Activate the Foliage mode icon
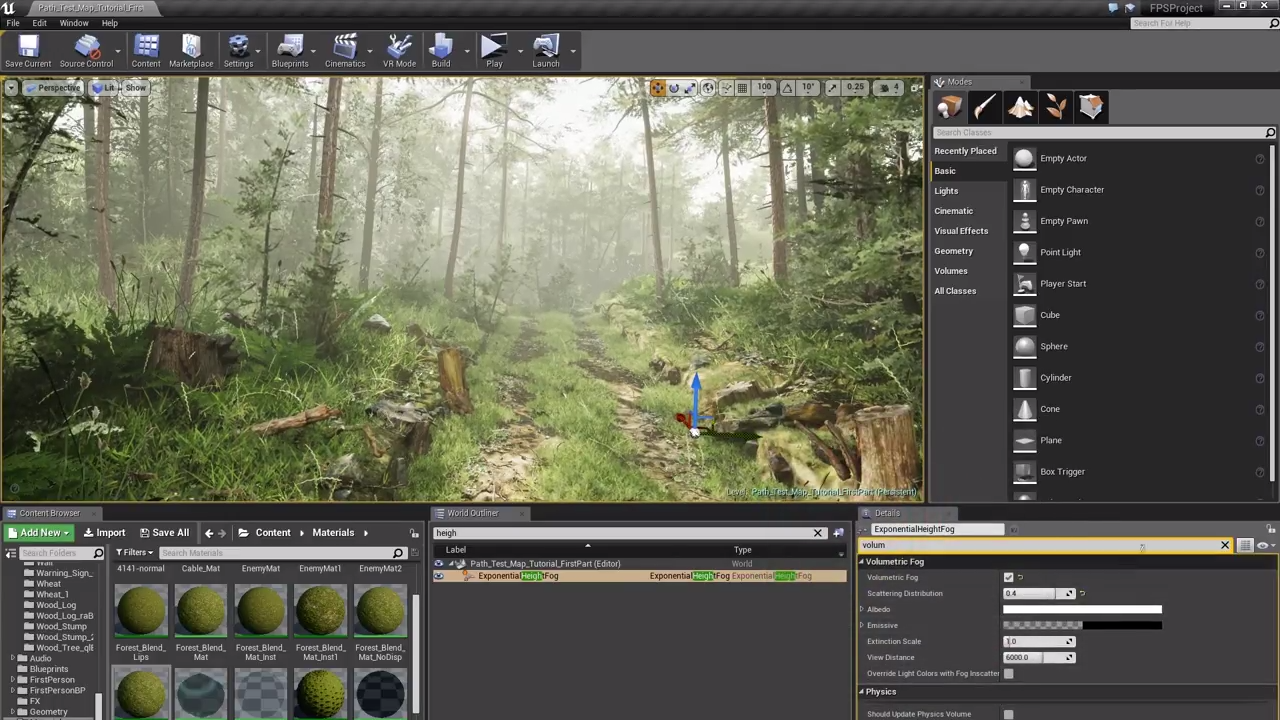This screenshot has width=1280, height=720. pyautogui.click(x=1056, y=108)
